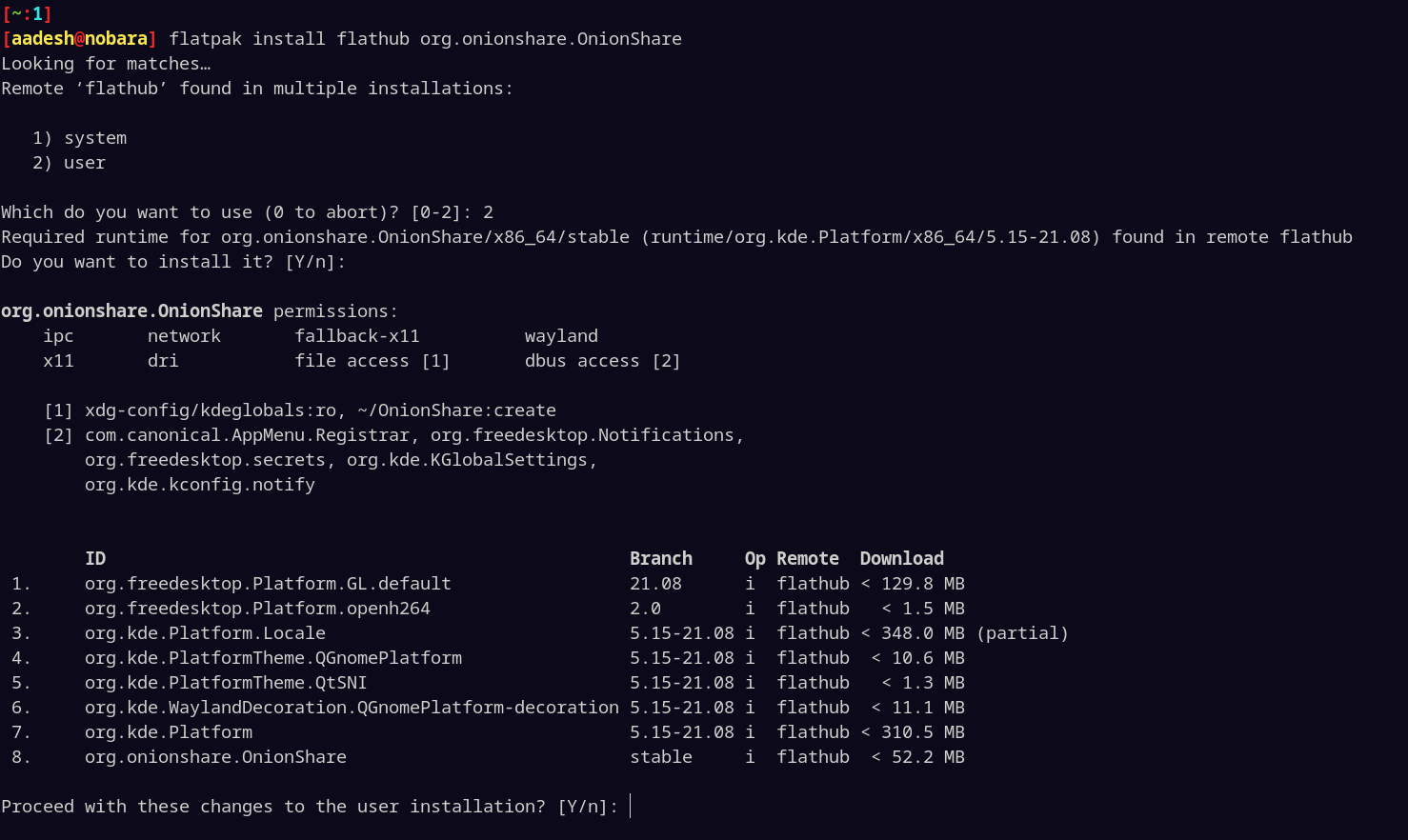Select the network permission label
The width and height of the screenshot is (1408, 840).
pos(184,335)
